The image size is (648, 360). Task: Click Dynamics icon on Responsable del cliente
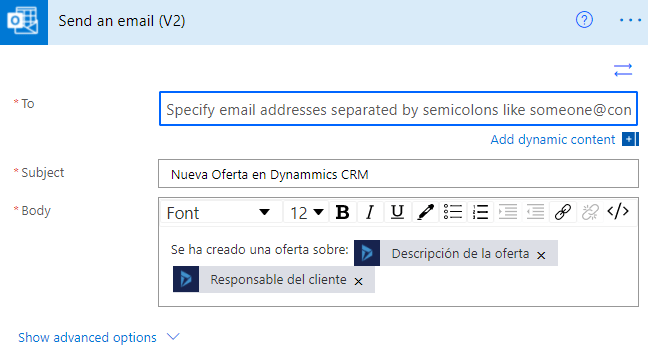(186, 279)
